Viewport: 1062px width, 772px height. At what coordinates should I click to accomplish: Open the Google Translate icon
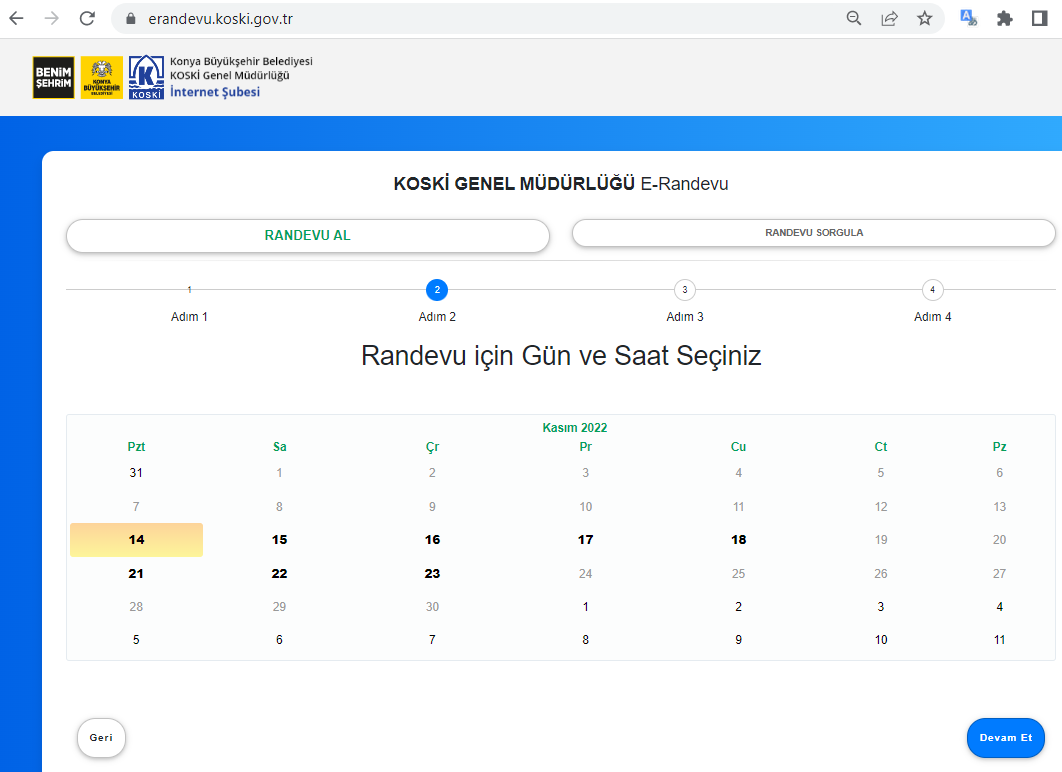click(968, 18)
